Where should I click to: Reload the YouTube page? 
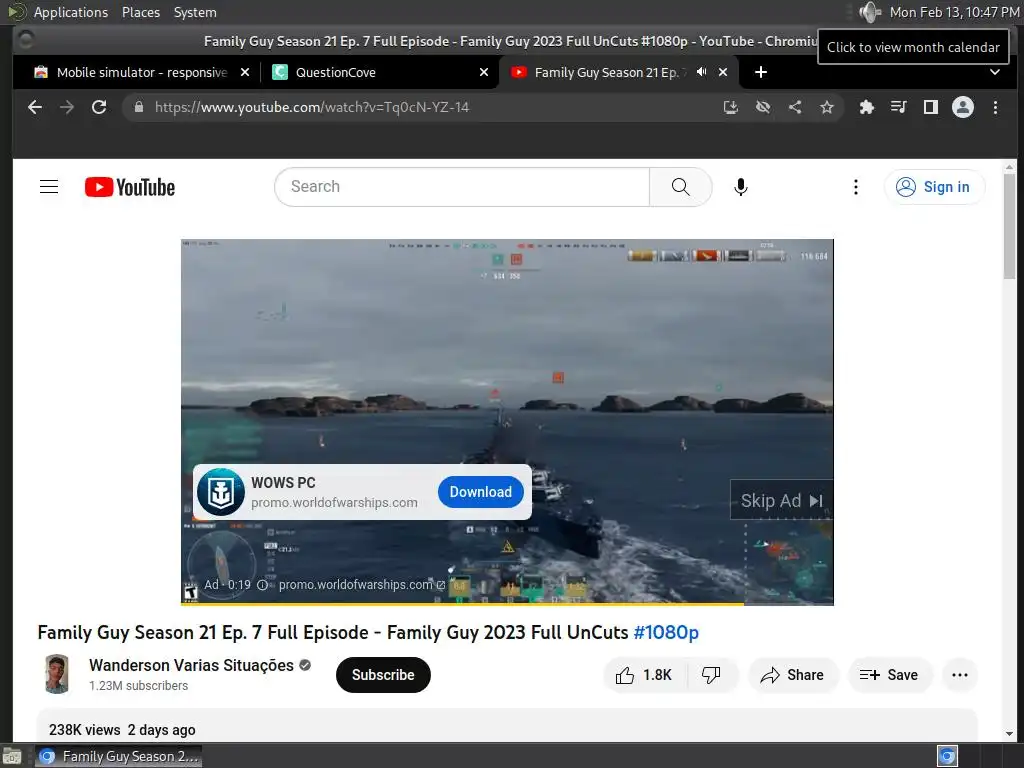(99, 107)
